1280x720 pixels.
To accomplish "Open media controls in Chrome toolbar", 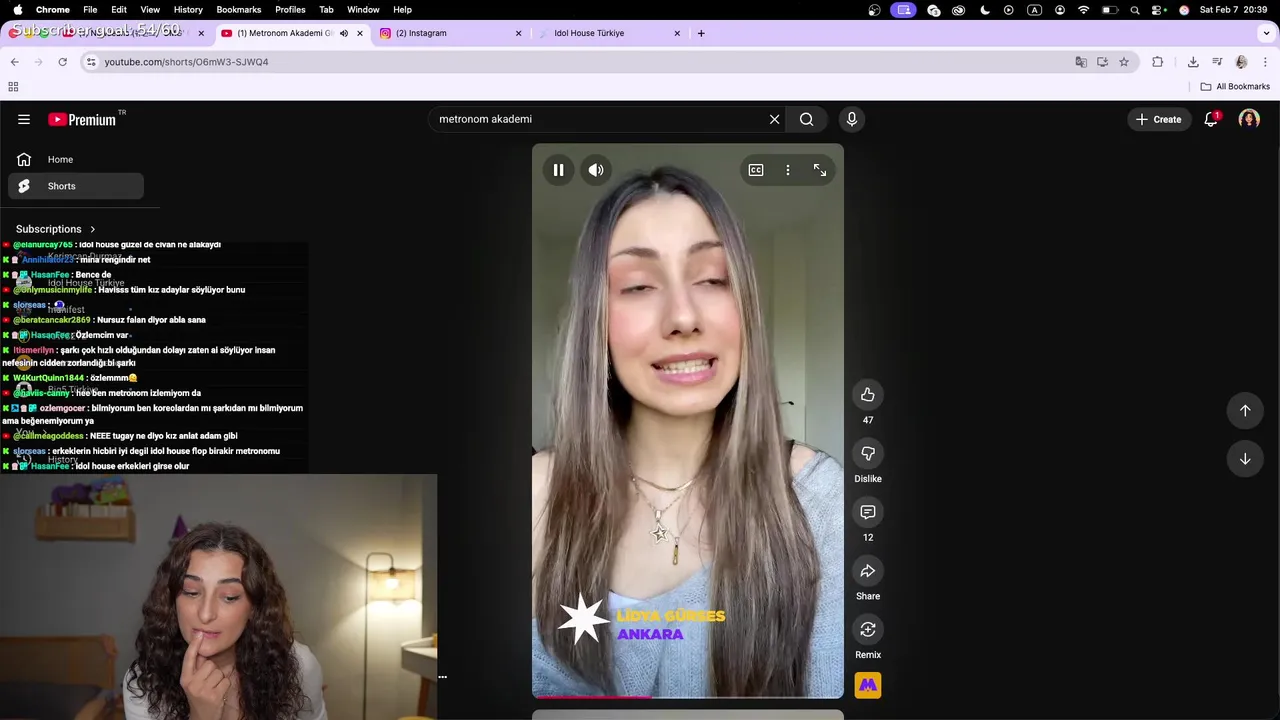I will [1217, 62].
